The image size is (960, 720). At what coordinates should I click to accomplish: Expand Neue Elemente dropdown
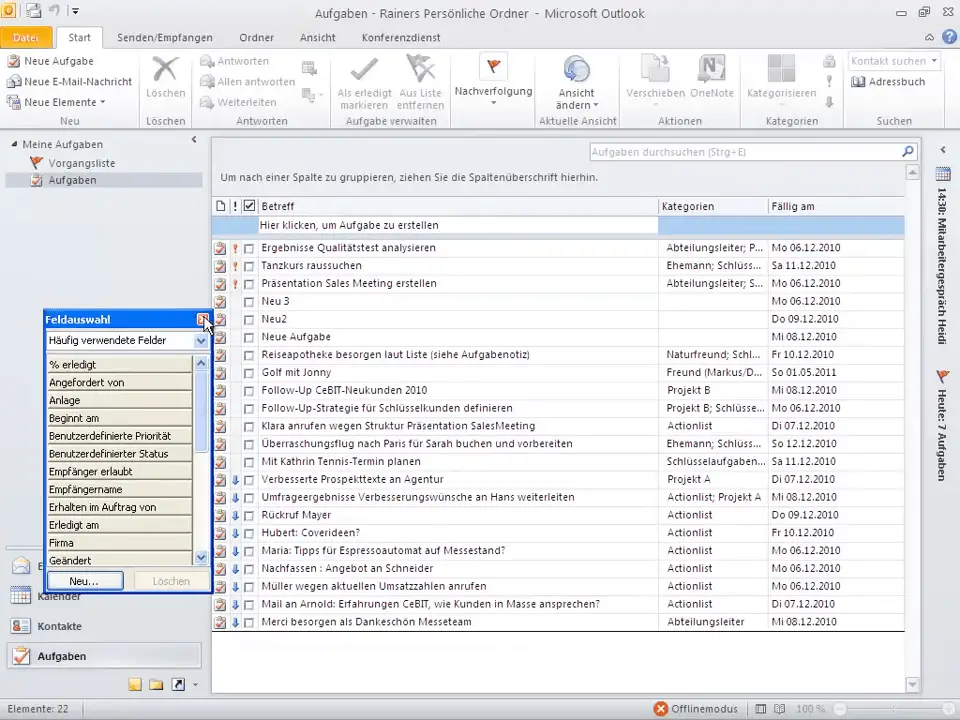click(x=102, y=102)
